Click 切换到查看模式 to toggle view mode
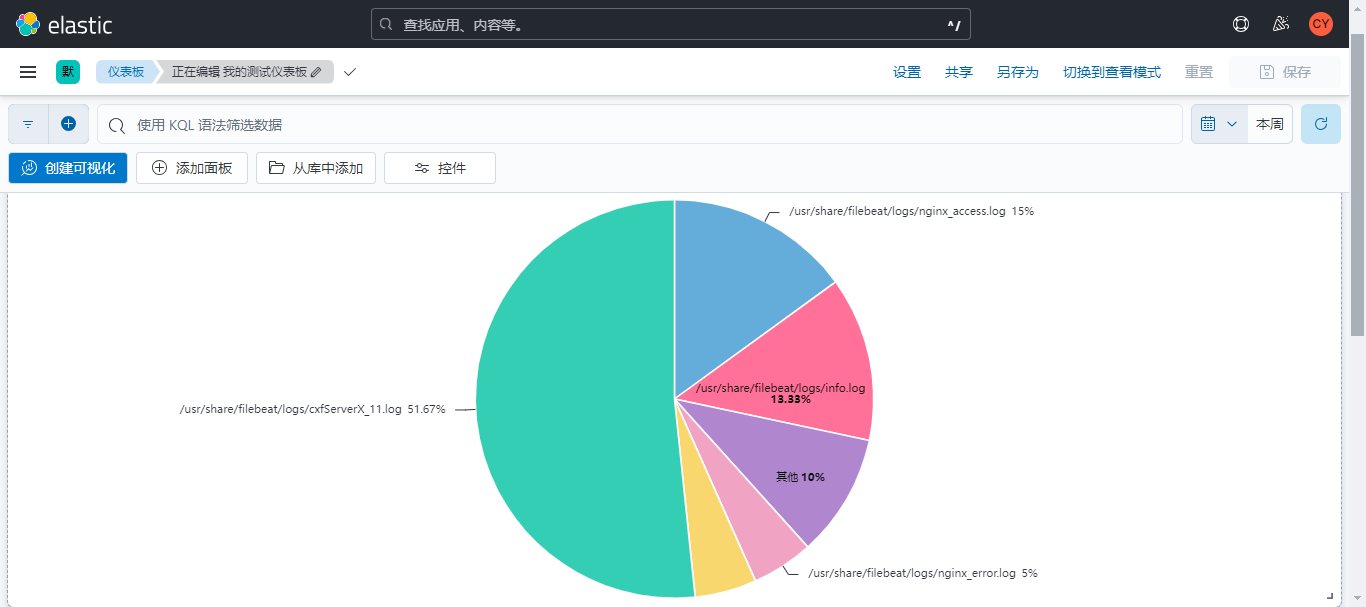1366x607 pixels. pos(1111,72)
